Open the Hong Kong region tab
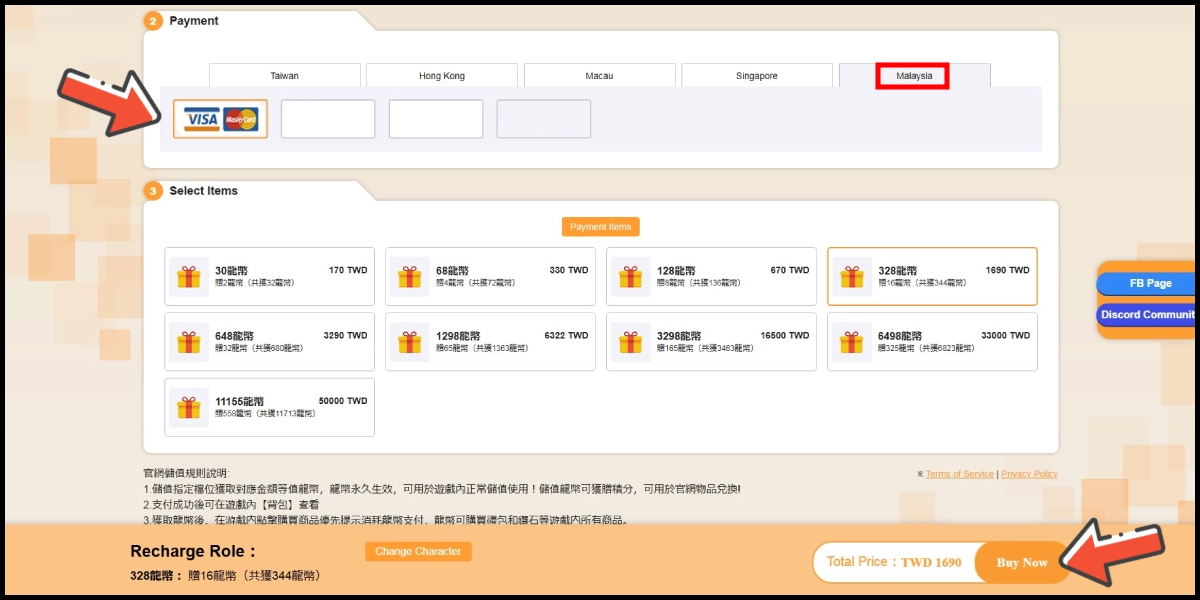The image size is (1200, 600). click(x=441, y=76)
